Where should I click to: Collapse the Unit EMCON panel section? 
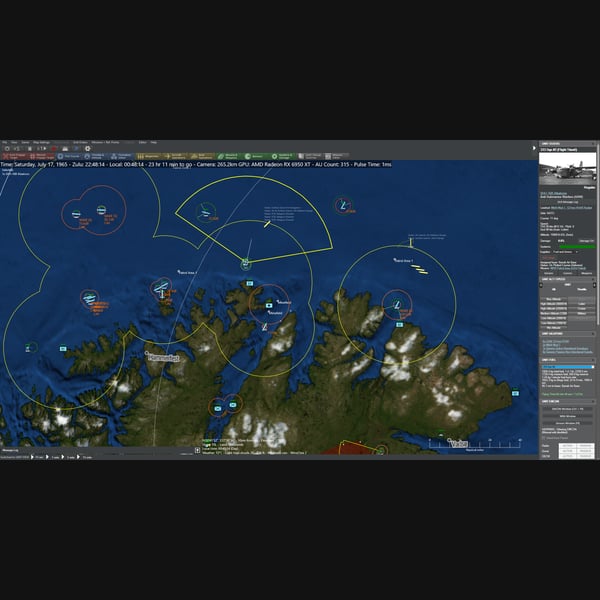(x=593, y=401)
